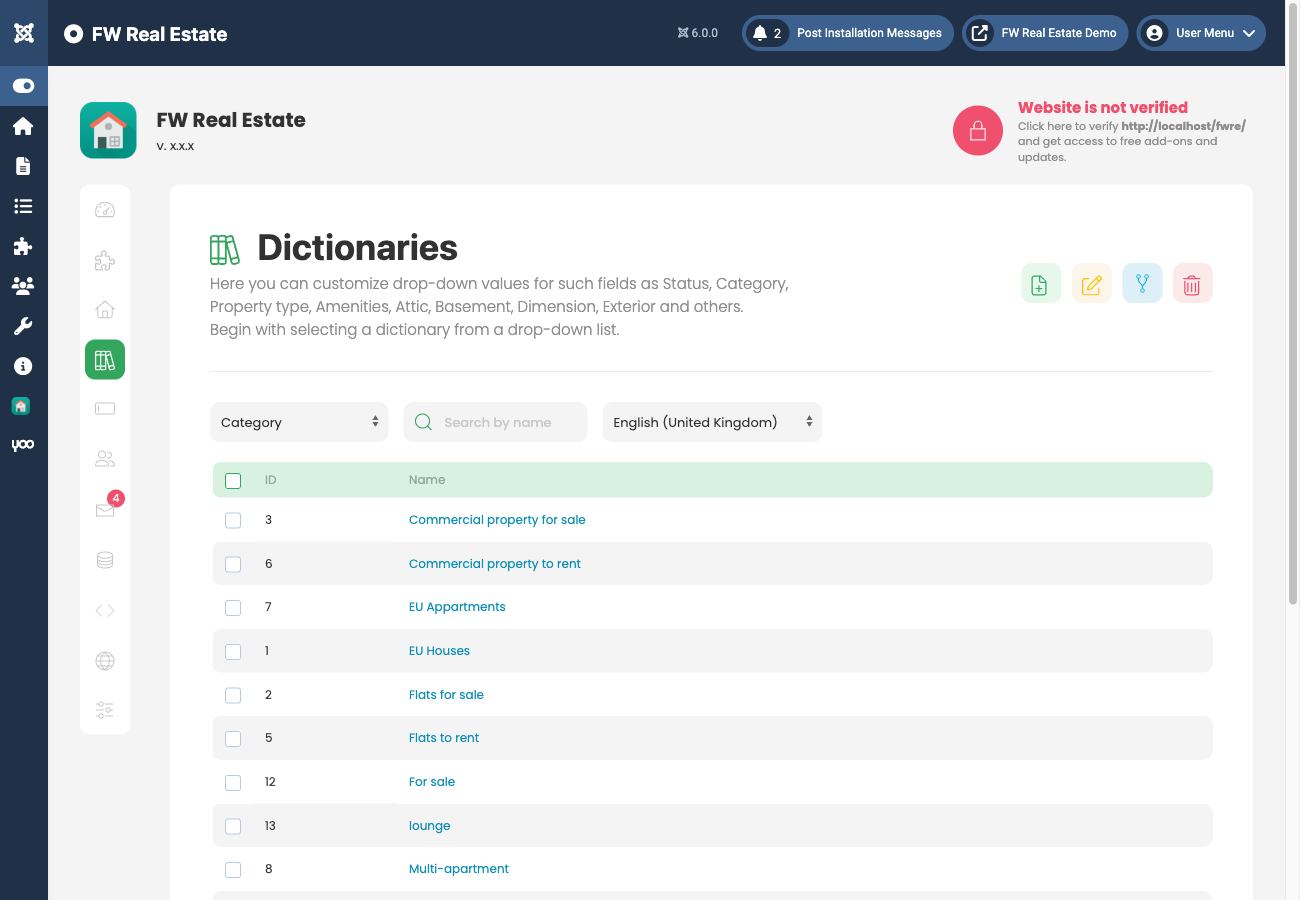Click the red trash delete icon
Image resolution: width=1300 pixels, height=900 pixels.
pyautogui.click(x=1192, y=283)
